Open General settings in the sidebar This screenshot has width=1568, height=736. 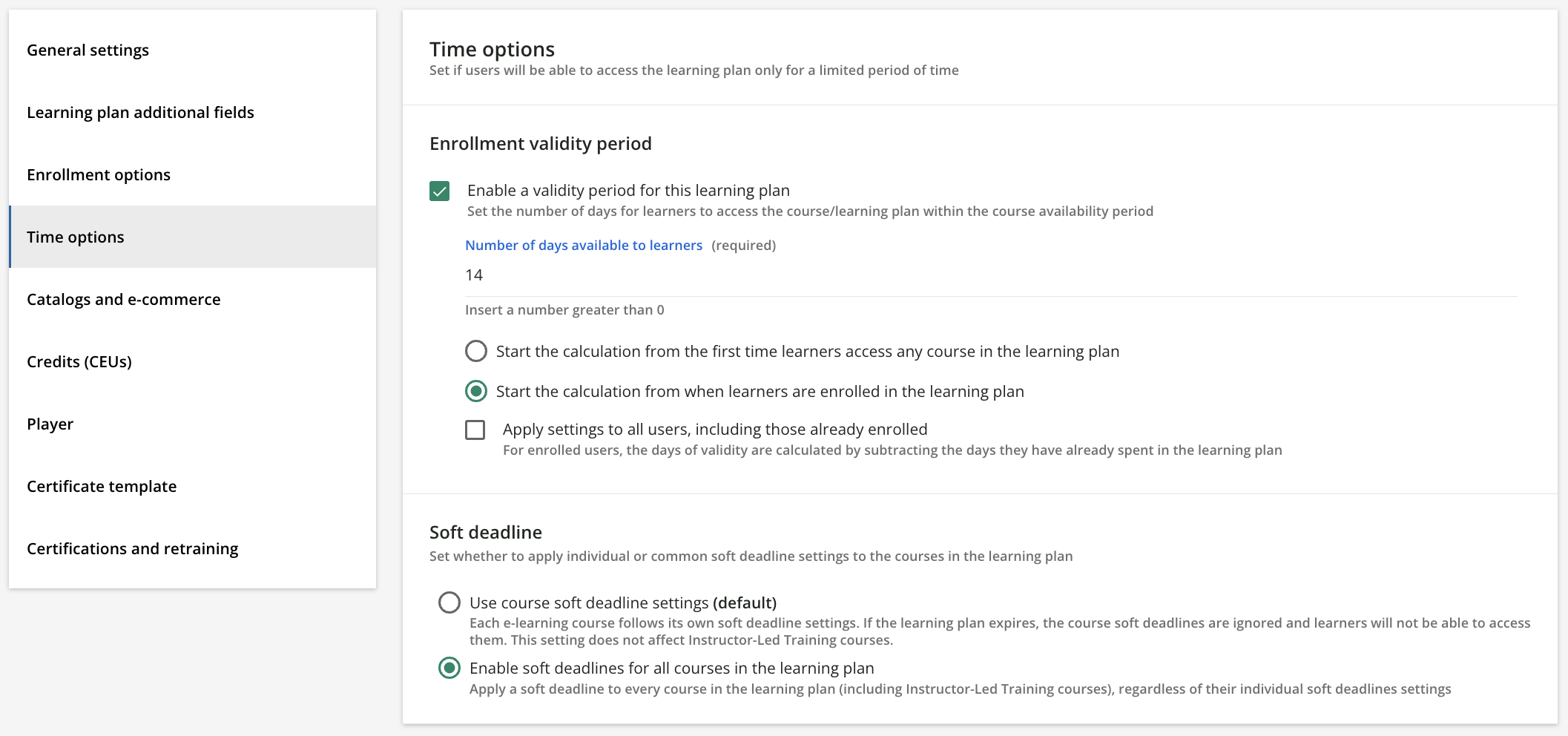tap(88, 50)
